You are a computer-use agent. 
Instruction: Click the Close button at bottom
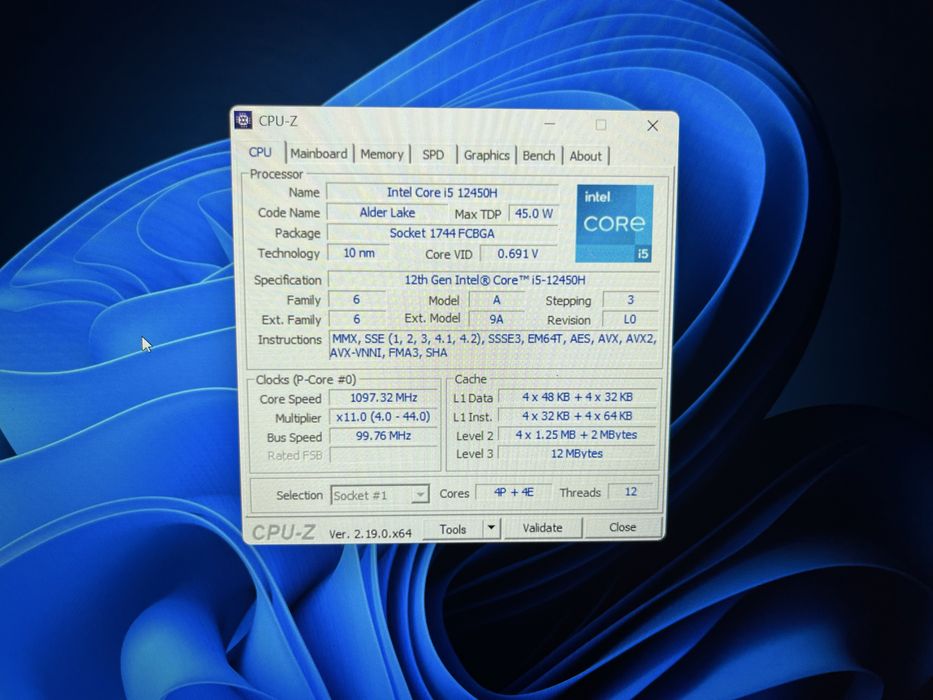click(622, 527)
